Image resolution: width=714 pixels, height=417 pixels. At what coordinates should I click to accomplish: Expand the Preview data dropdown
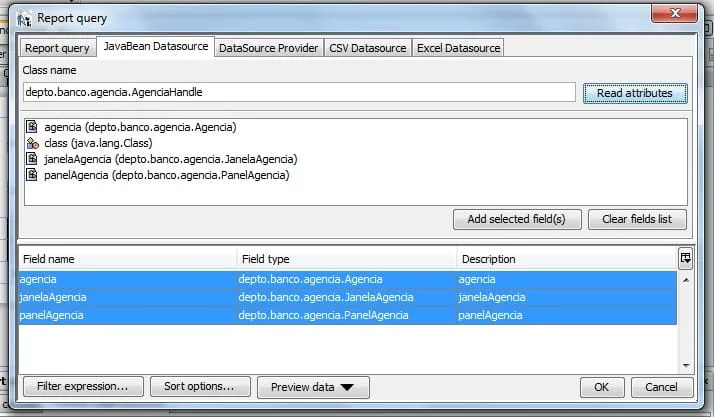click(313, 387)
